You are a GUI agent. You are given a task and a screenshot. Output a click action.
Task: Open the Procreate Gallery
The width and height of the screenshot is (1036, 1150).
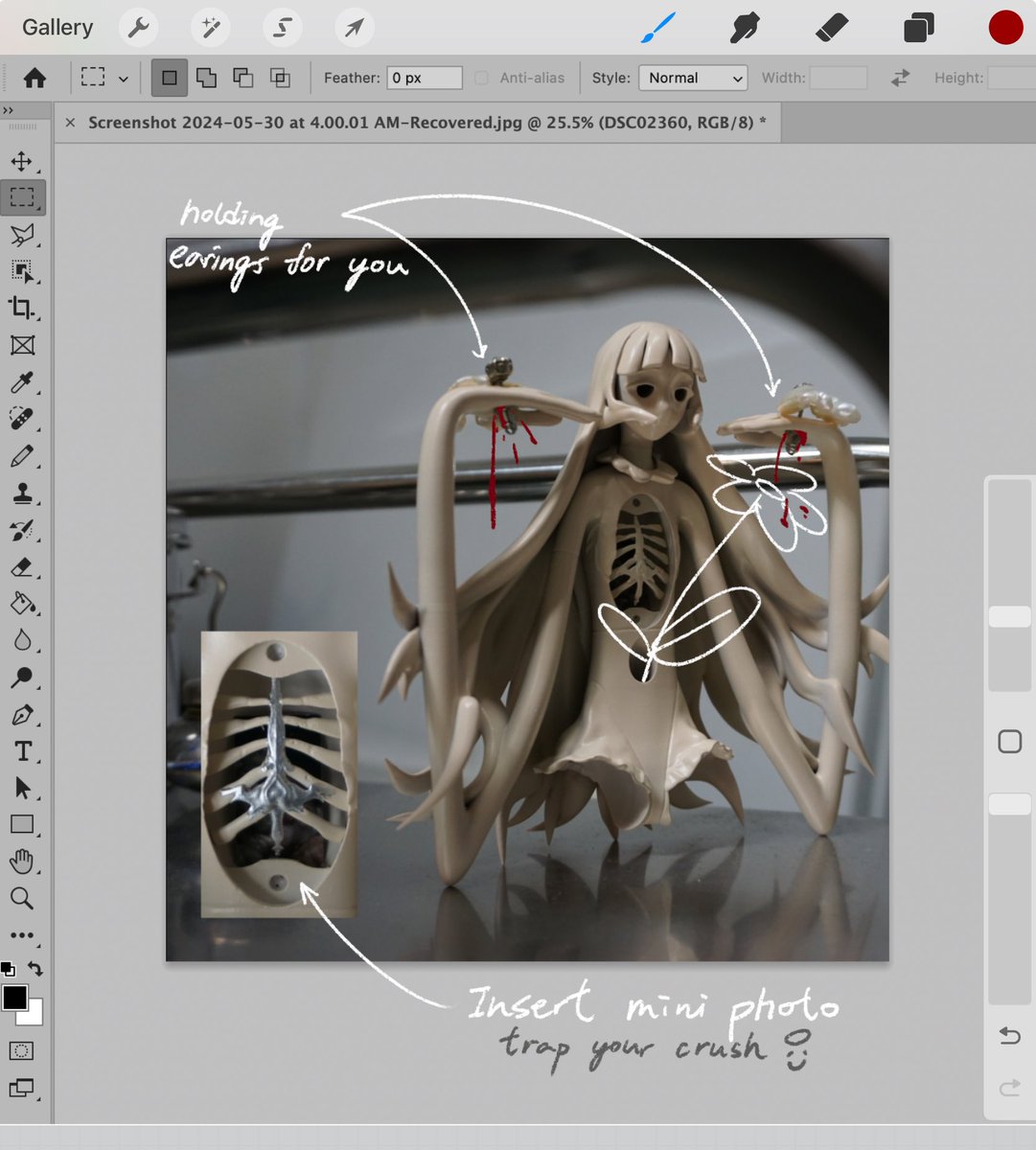pos(58,27)
